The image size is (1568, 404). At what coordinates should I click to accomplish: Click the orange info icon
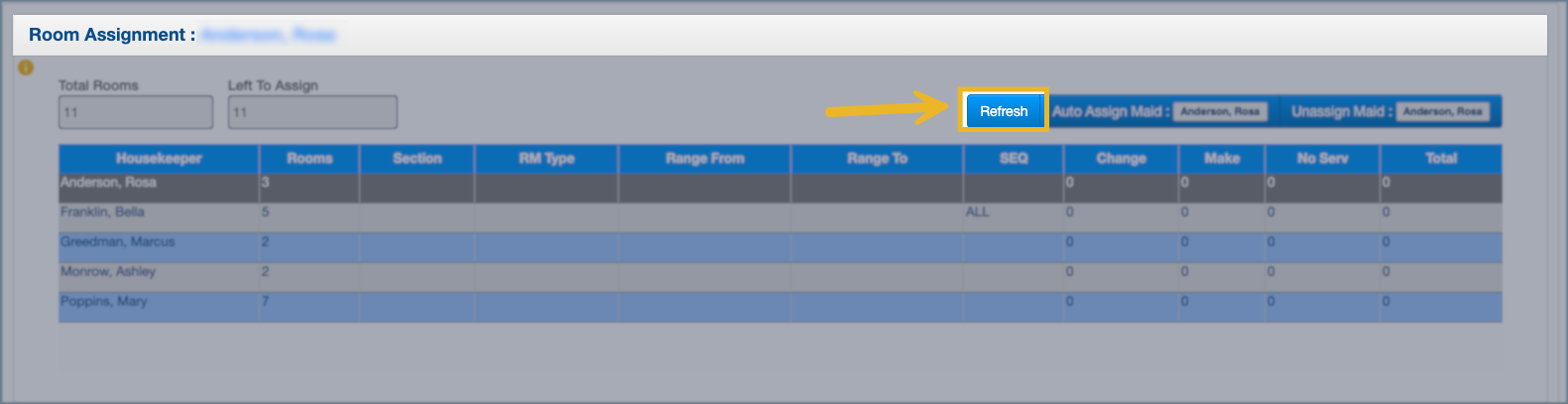coord(26,67)
